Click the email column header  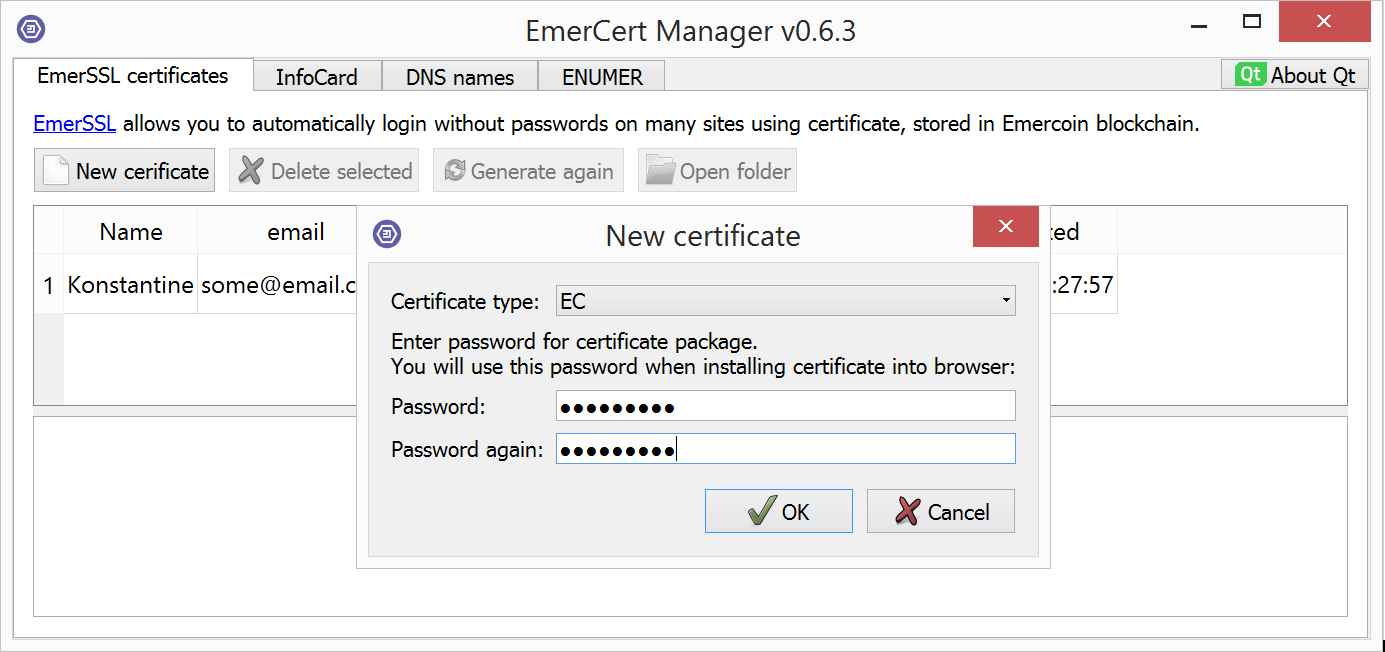tap(278, 232)
